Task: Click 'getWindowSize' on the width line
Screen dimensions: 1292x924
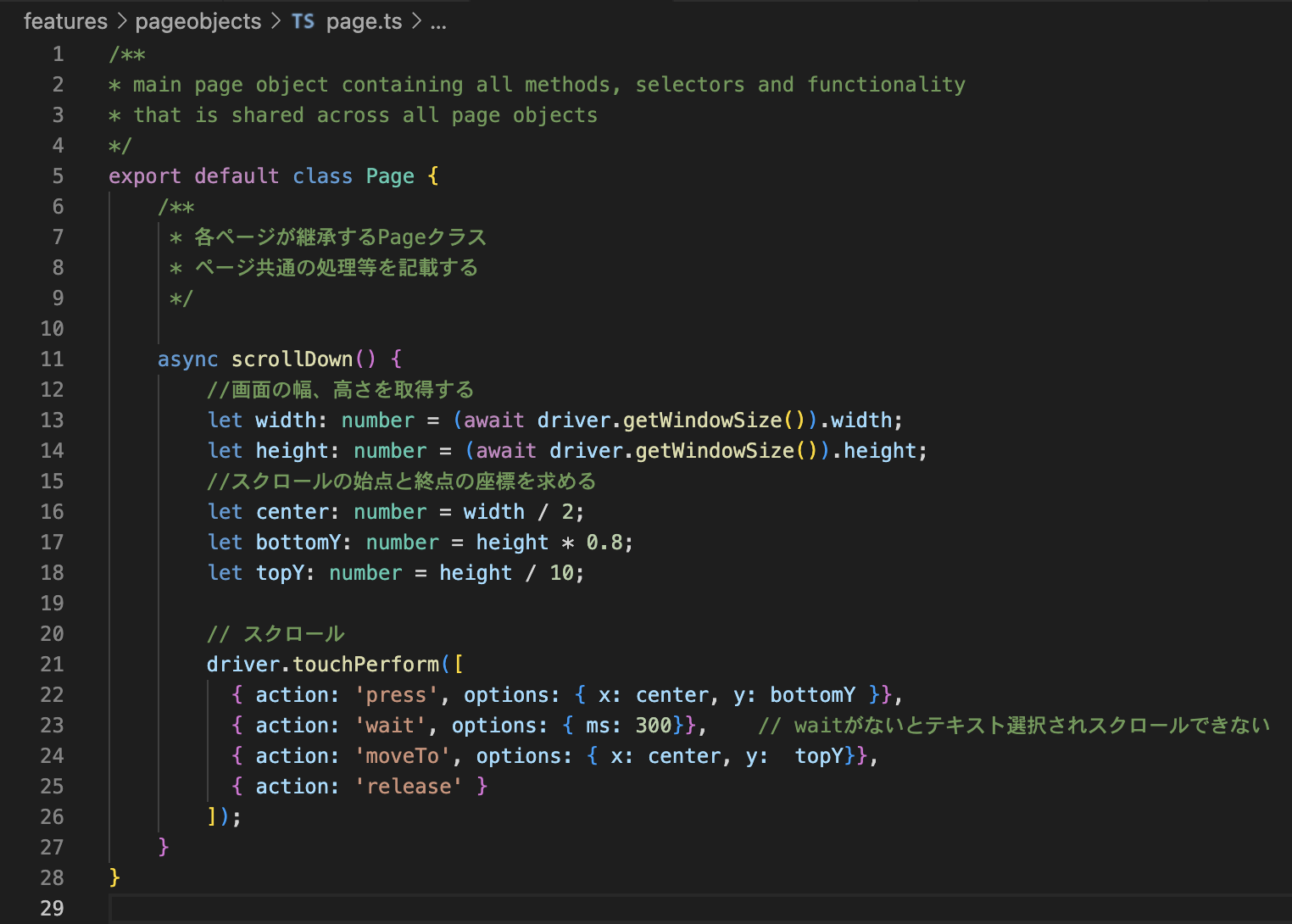Action: 703,420
